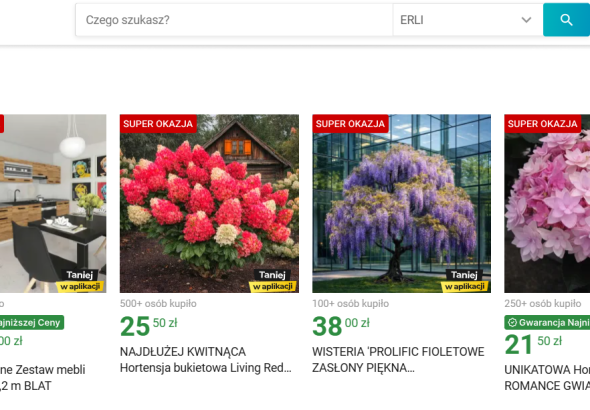Click the 38,00 zł price
The height and width of the screenshot is (410, 590).
[x=341, y=326]
